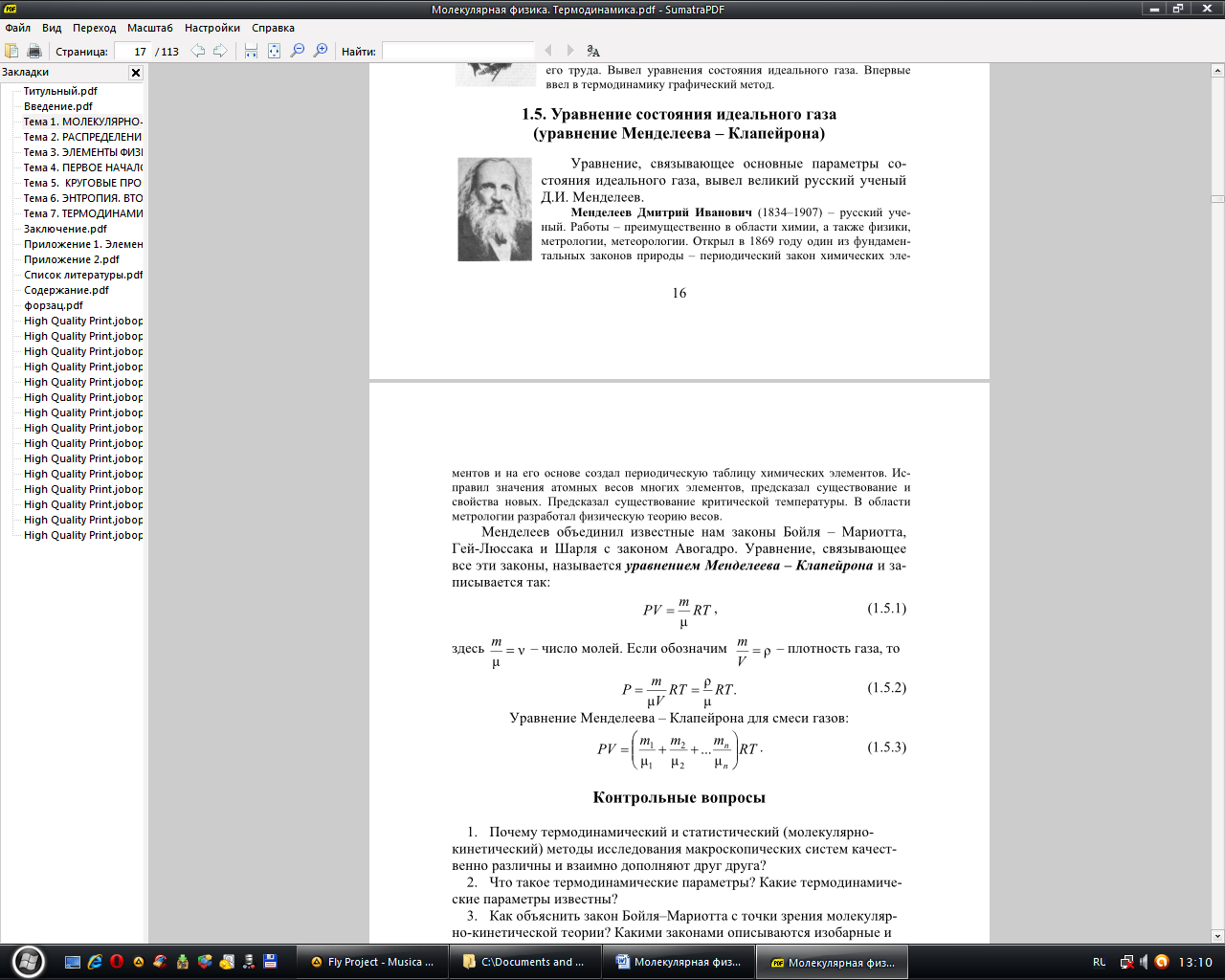Select Тема 6. ЭНТРОПИЯ bookmark
1225x980 pixels.
pos(83,198)
